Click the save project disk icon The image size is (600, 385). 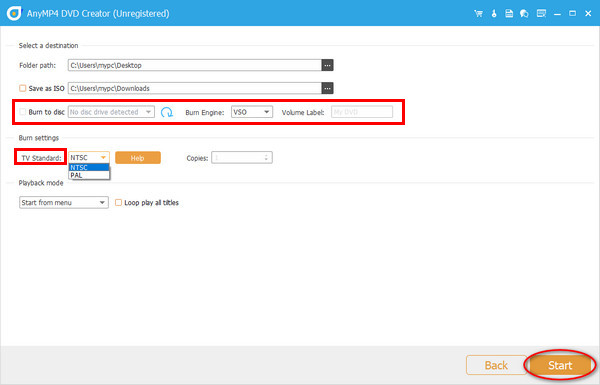point(509,14)
